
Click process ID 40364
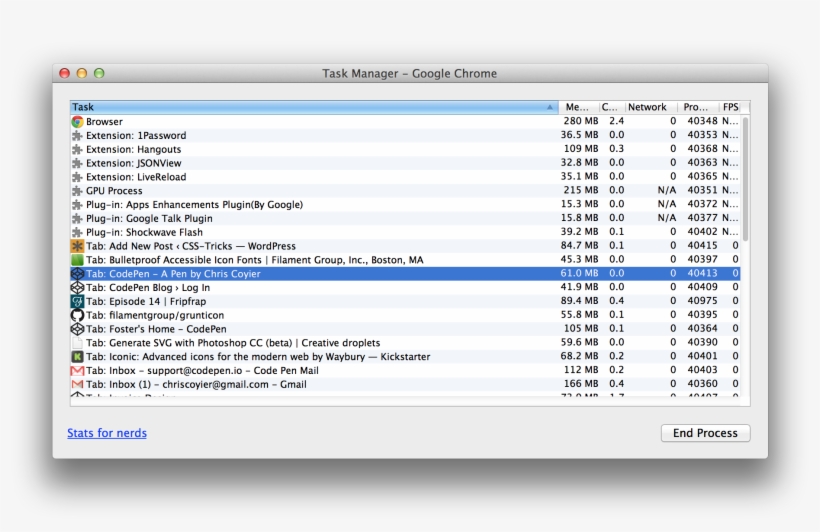click(702, 329)
